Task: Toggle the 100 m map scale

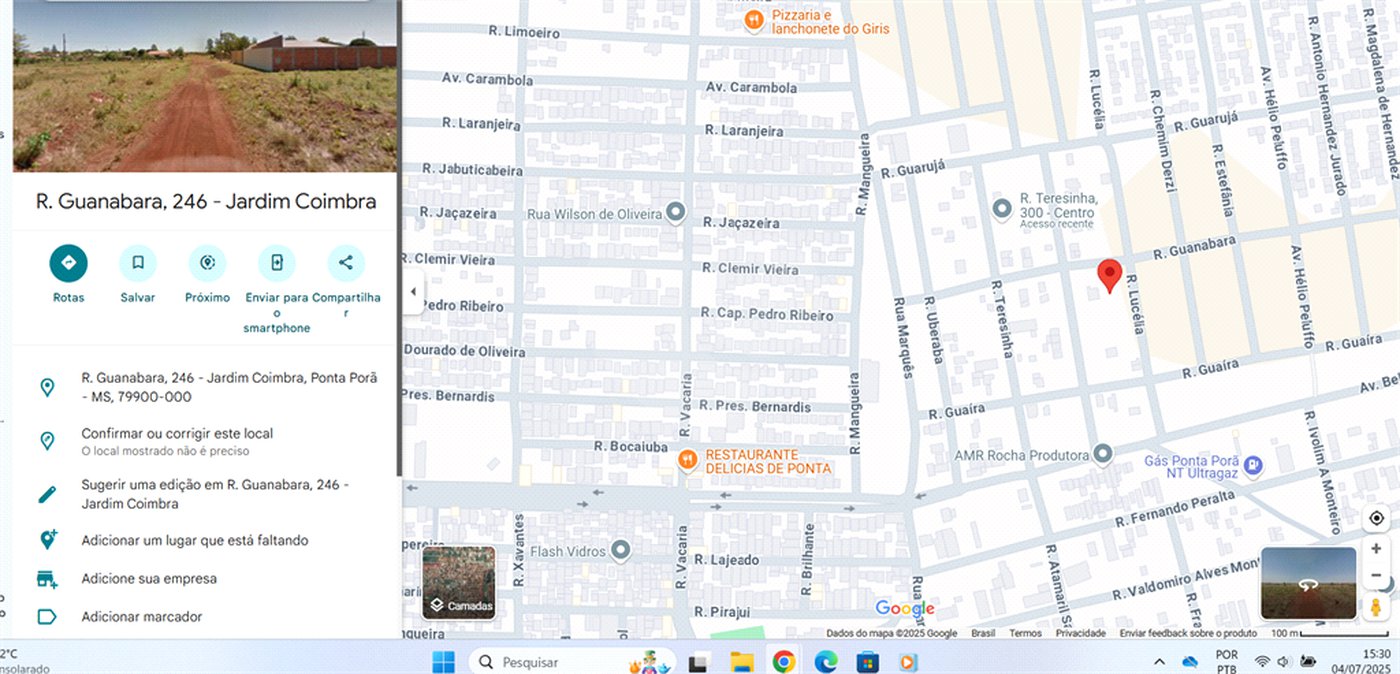Action: [x=1329, y=633]
